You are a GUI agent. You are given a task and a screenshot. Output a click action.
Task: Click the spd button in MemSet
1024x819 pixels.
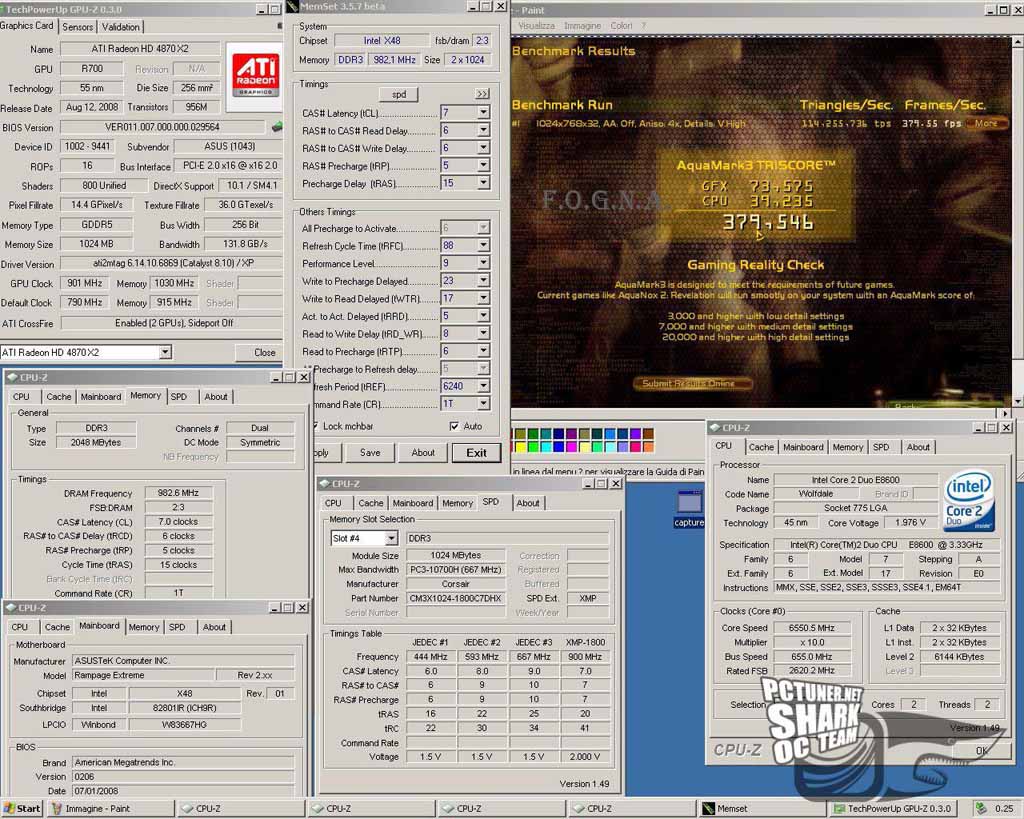pyautogui.click(x=399, y=94)
